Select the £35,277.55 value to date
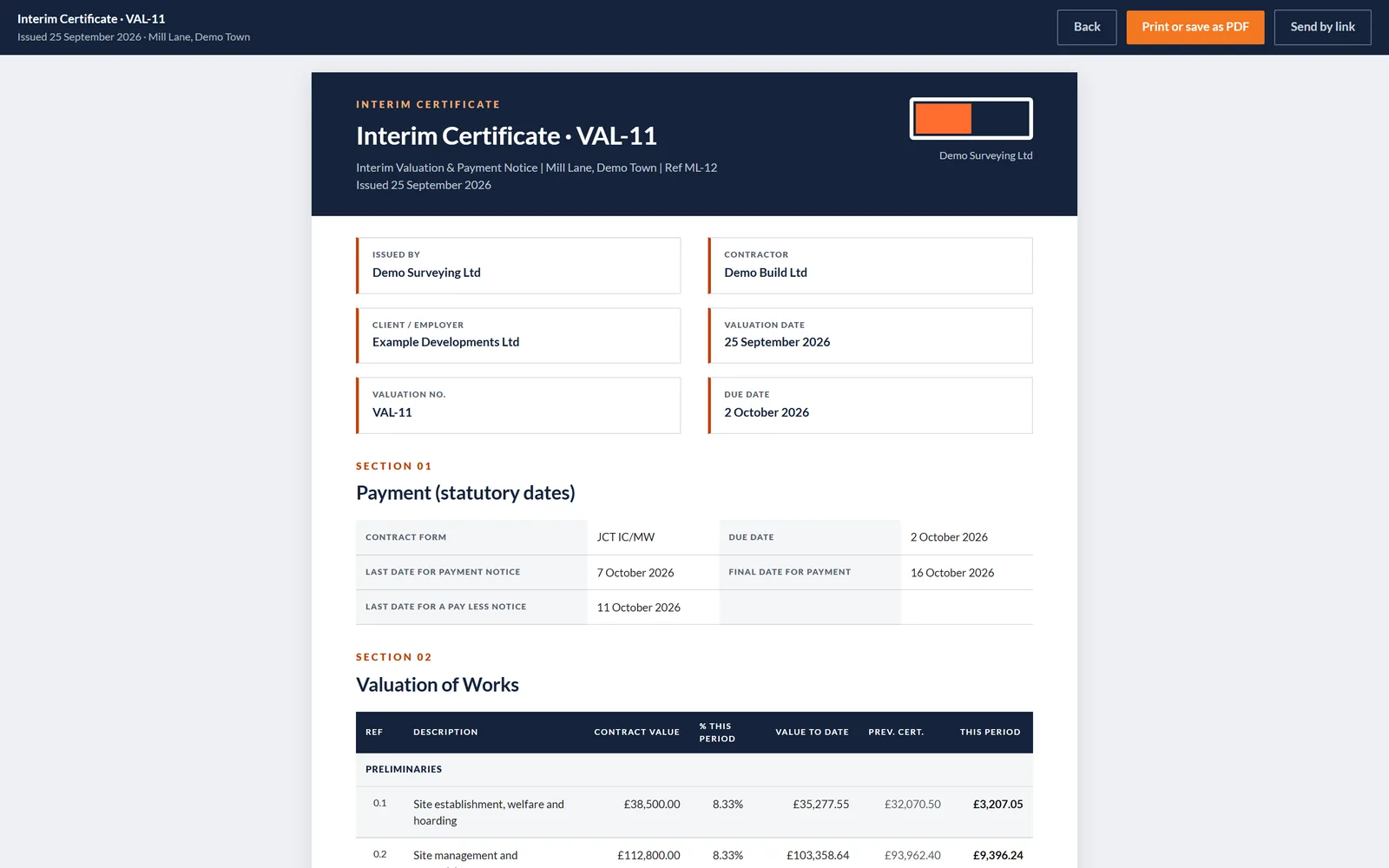 (x=820, y=805)
